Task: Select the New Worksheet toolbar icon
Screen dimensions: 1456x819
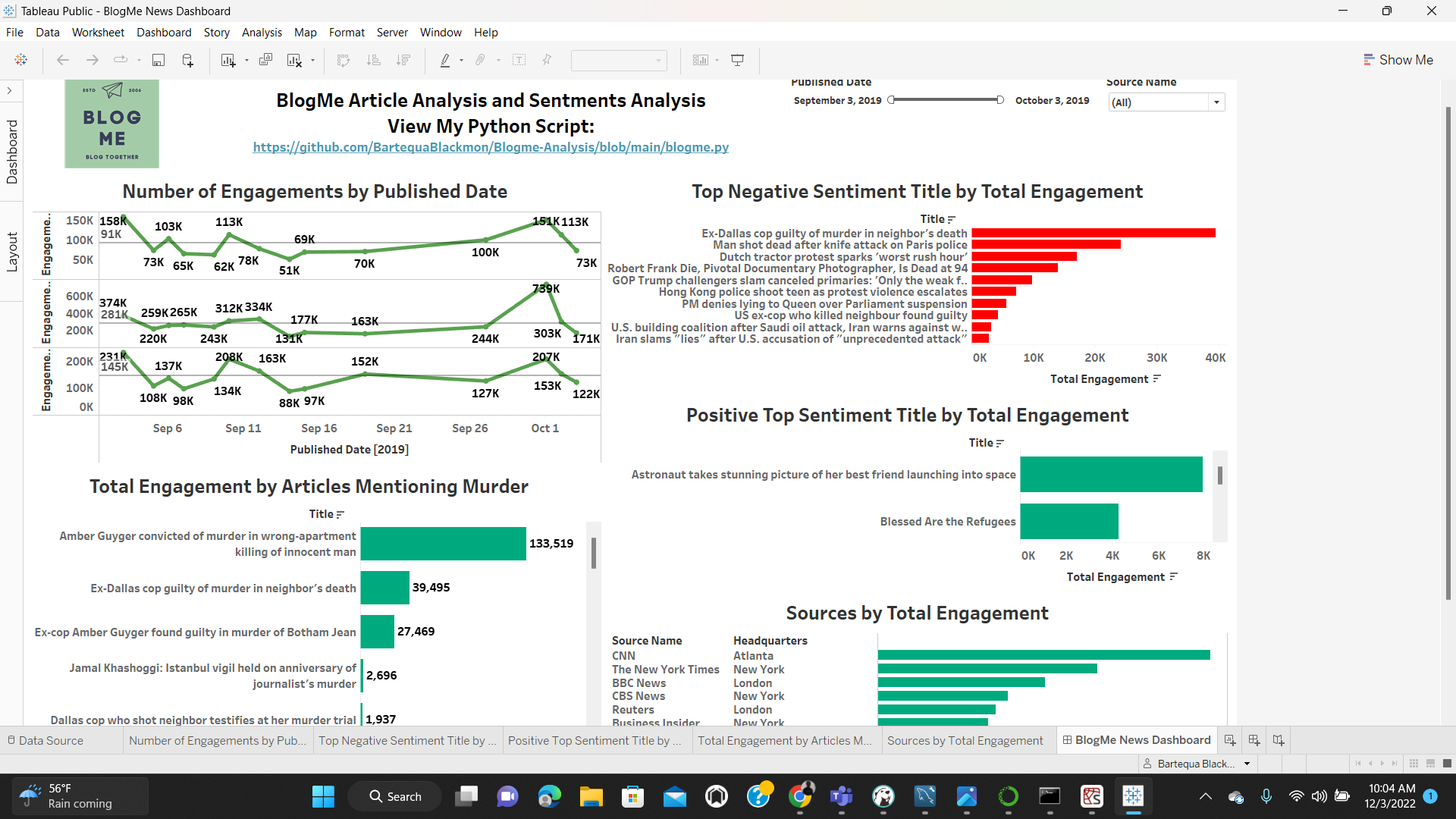Action: (x=229, y=60)
